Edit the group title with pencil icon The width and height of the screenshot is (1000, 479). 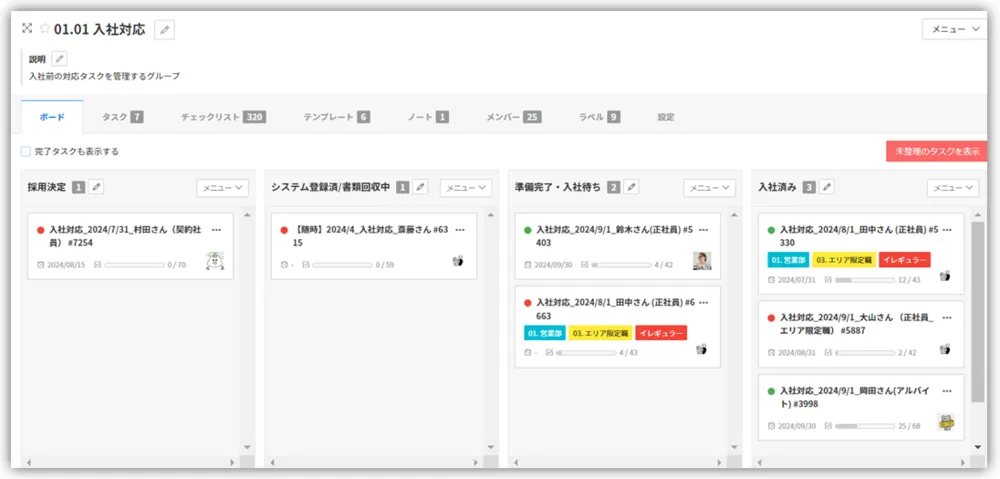165,29
